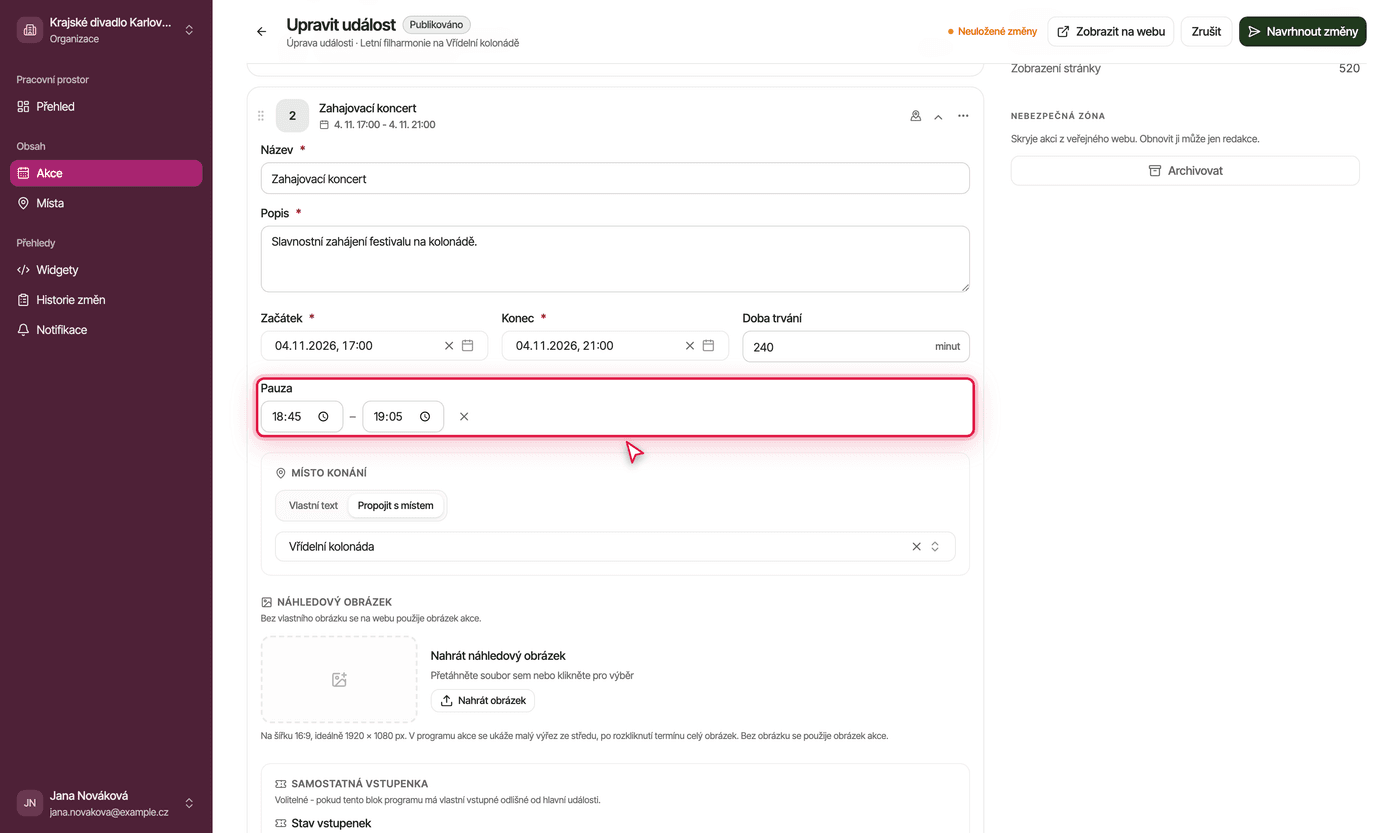This screenshot has height=833, width=1400.
Task: Click the Archivovat button
Action: (x=1185, y=171)
